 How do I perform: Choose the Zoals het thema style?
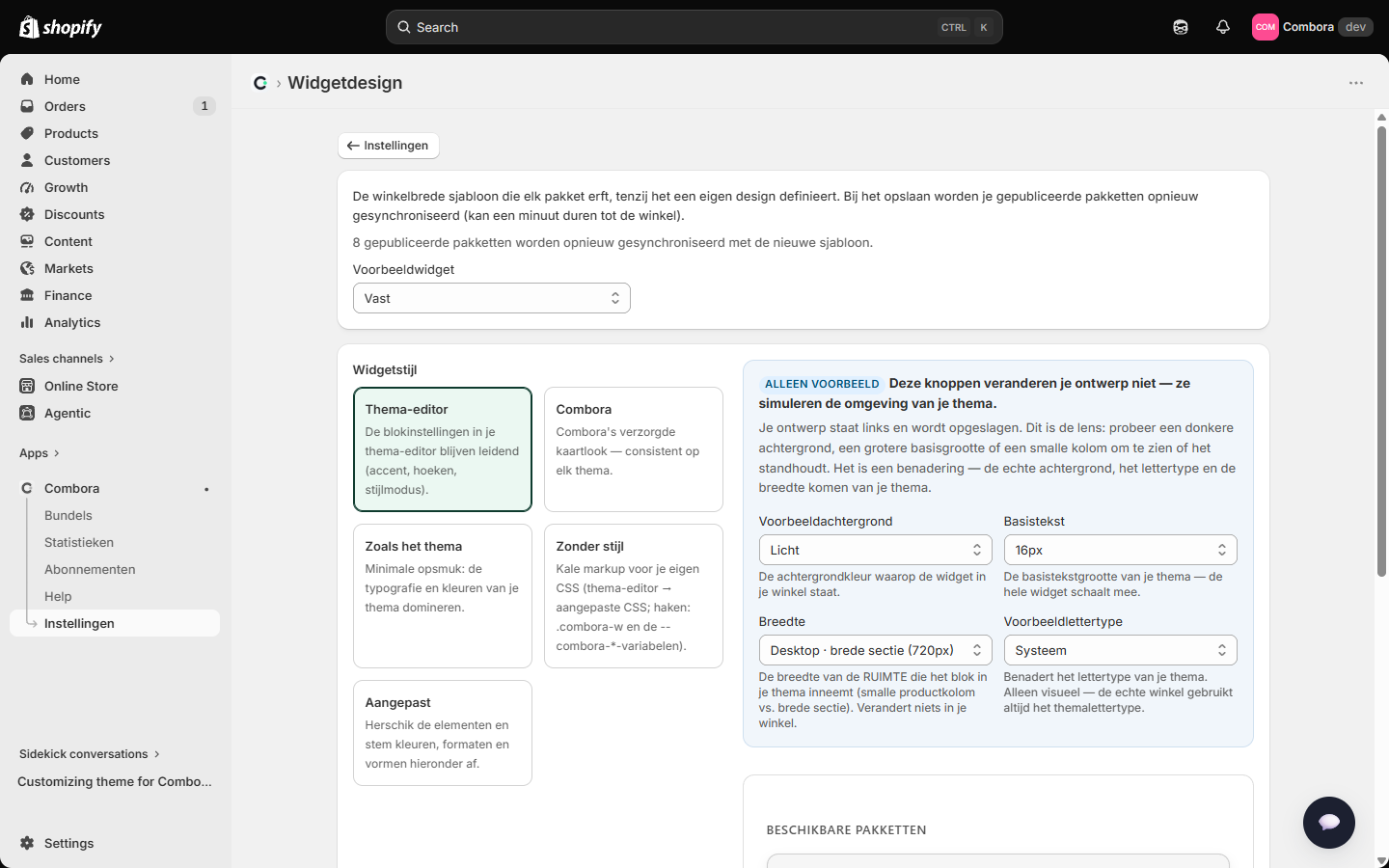point(443,596)
